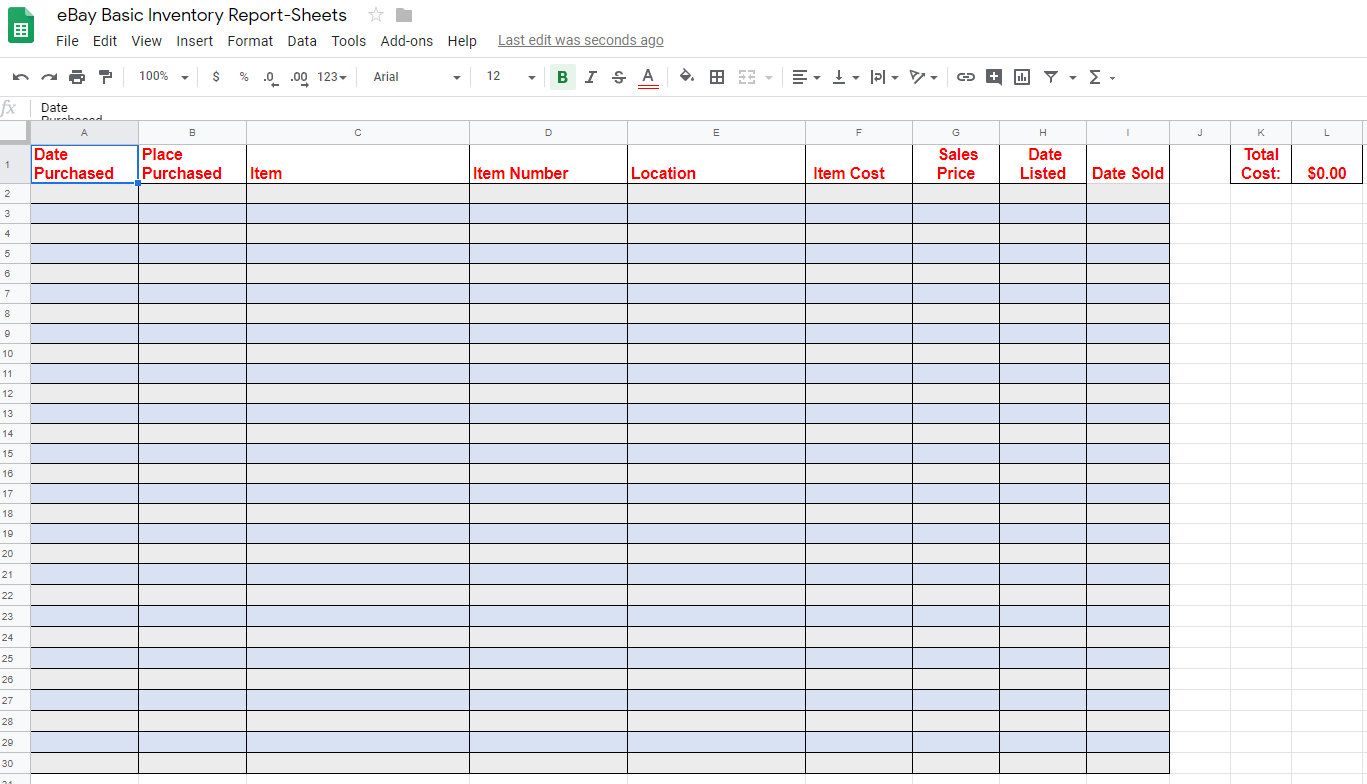The width and height of the screenshot is (1367, 784).
Task: Click the '$0.00' total cell
Action: point(1327,164)
